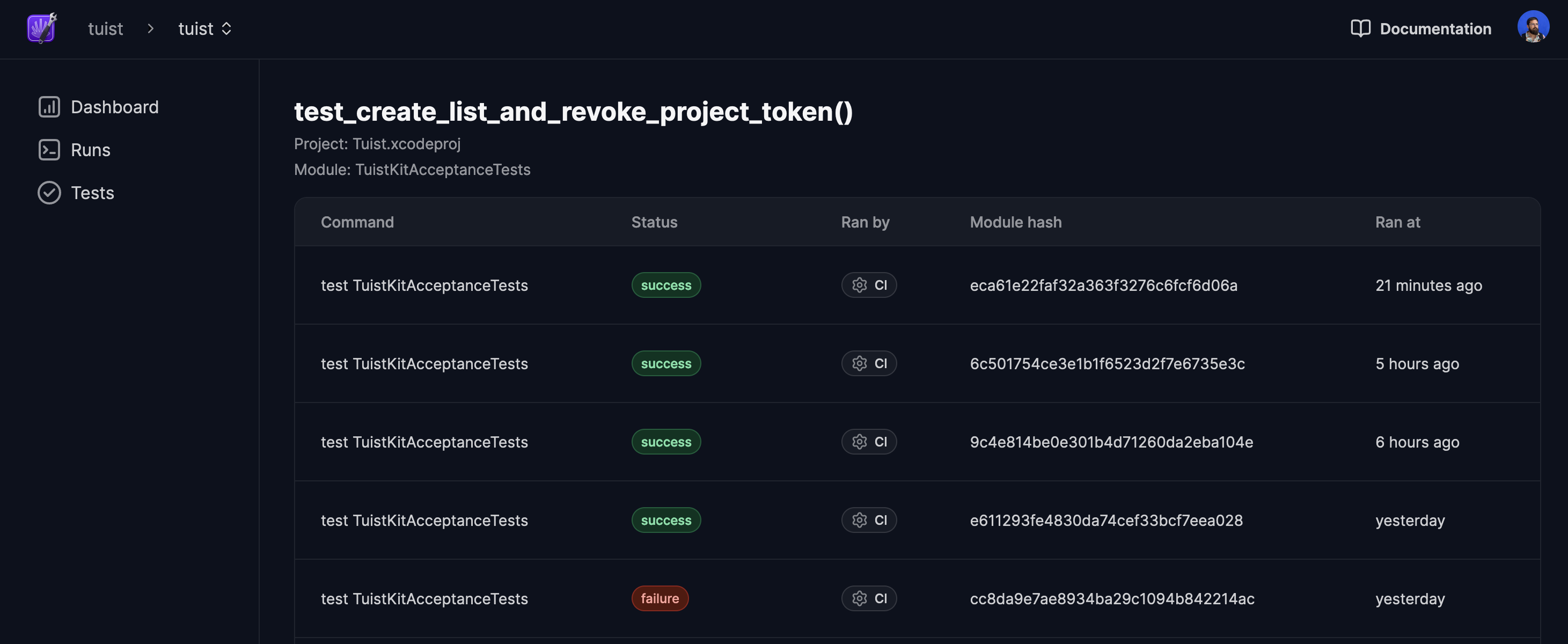This screenshot has height=644, width=1568.
Task: Click the Command column header
Action: [357, 222]
